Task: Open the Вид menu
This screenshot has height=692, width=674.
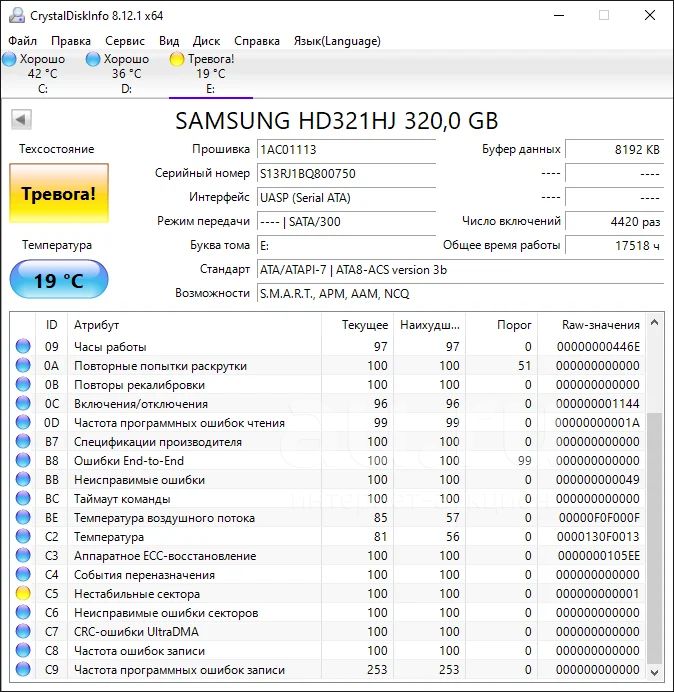Action: point(169,41)
